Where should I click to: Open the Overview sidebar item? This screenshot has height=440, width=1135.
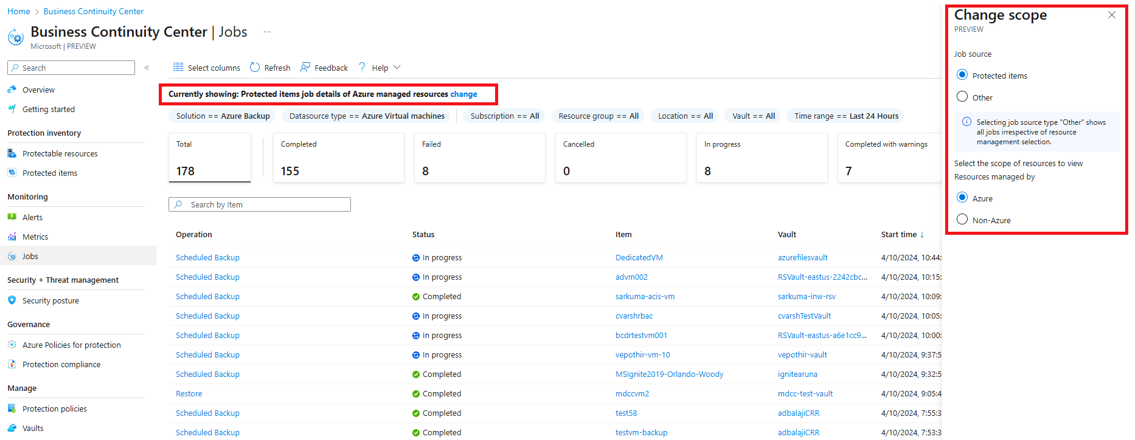[38, 90]
